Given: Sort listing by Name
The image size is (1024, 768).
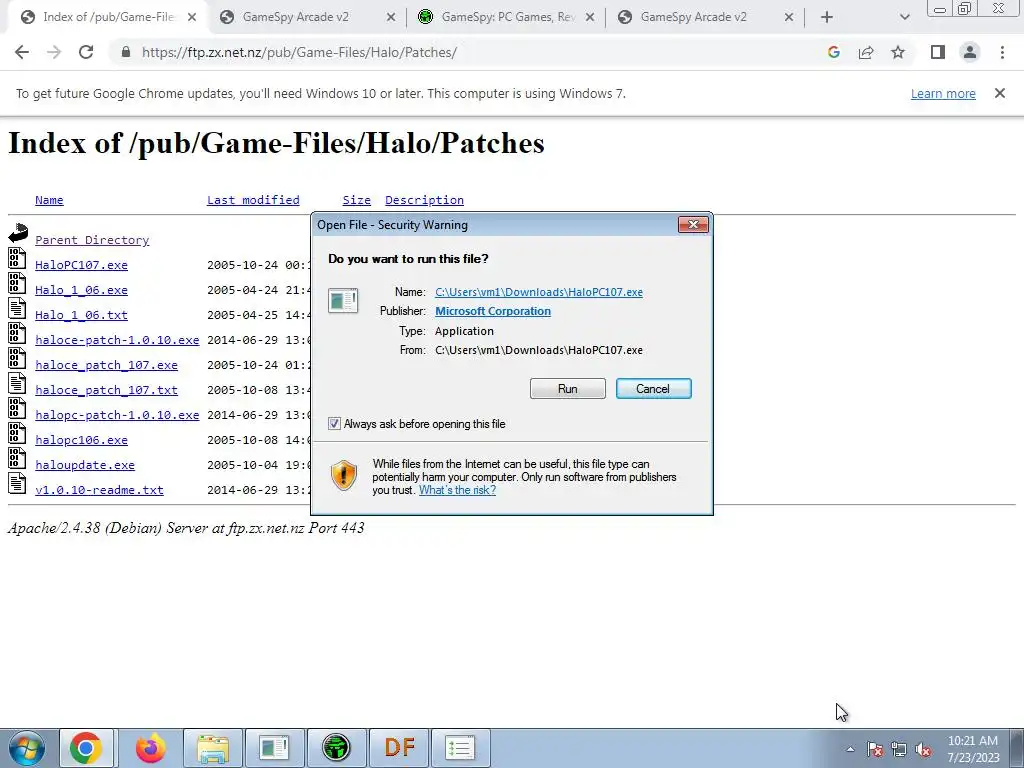Looking at the screenshot, I should (x=49, y=200).
